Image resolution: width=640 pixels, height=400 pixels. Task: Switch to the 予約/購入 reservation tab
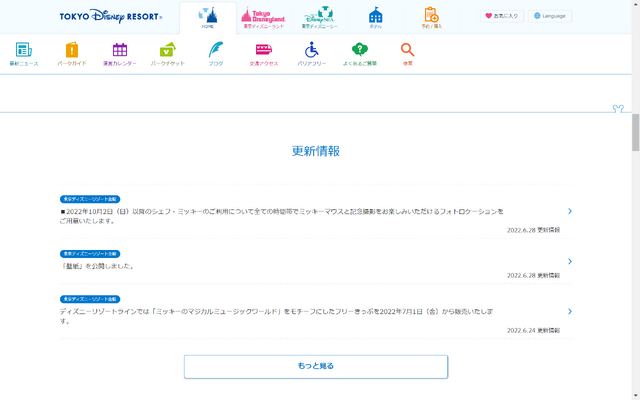click(x=431, y=18)
